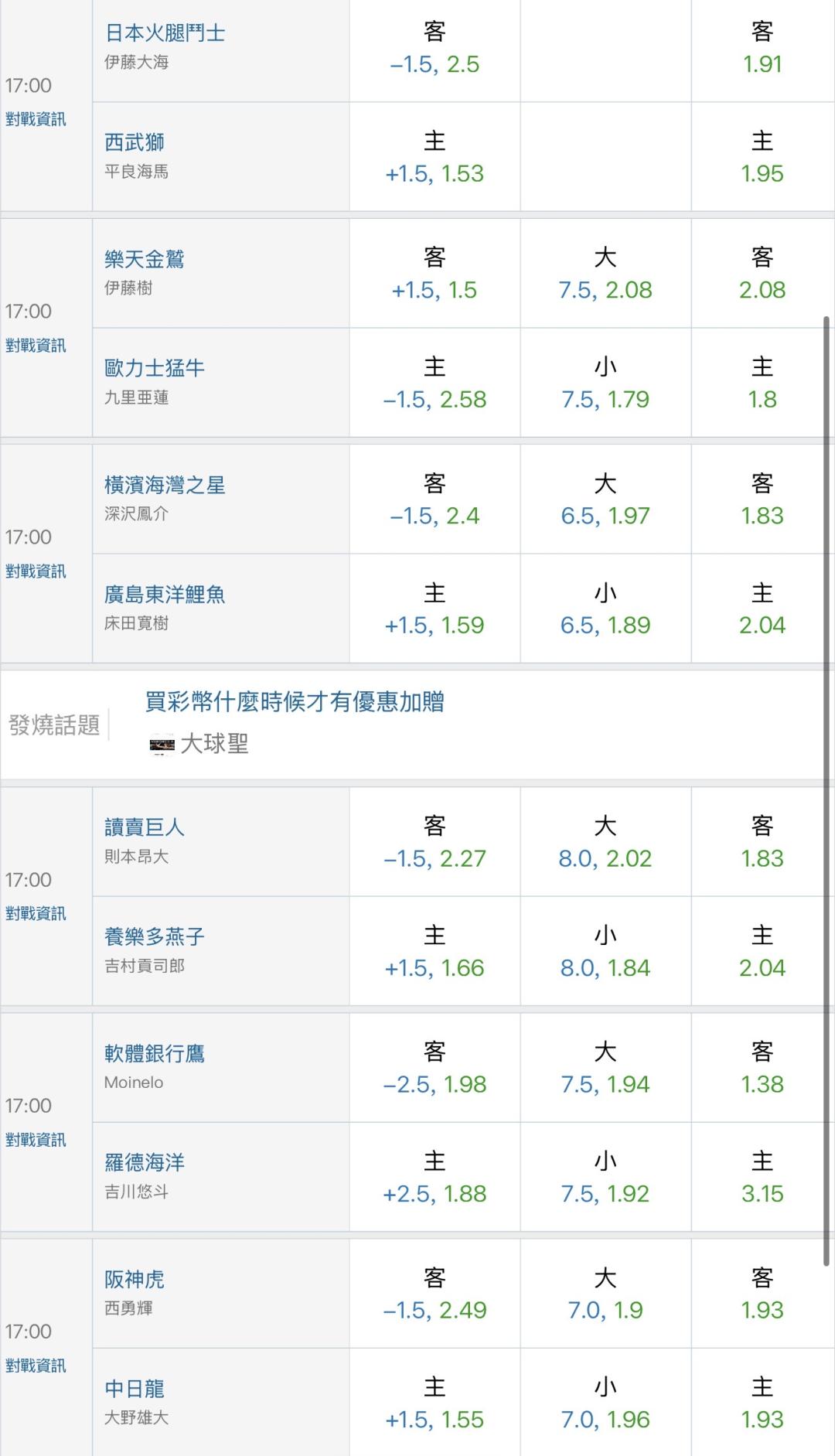Open the topic 買彩幣什麼時候才有優惠加贈

(x=295, y=702)
